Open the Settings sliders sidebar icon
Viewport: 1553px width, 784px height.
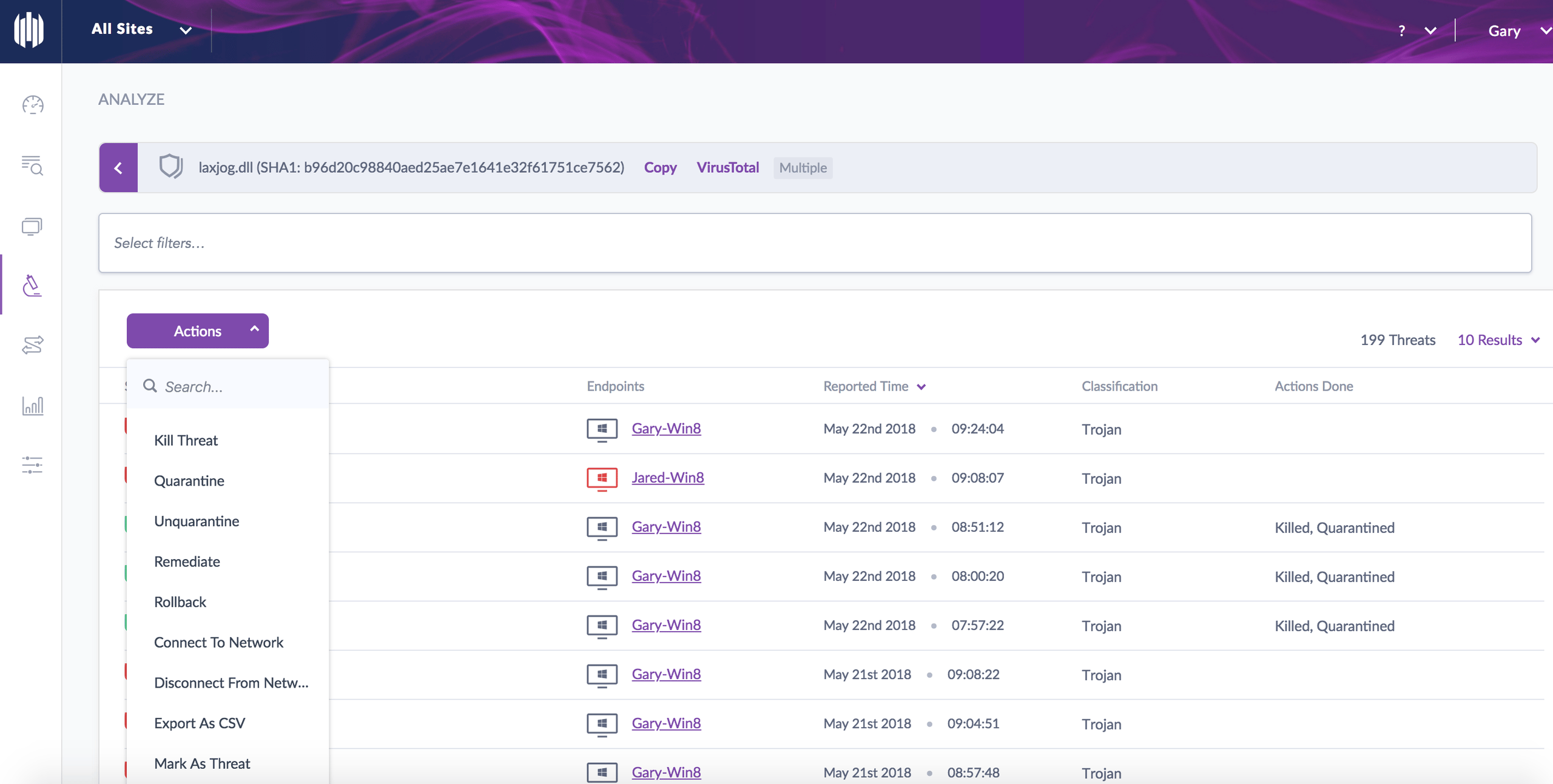tap(32, 465)
